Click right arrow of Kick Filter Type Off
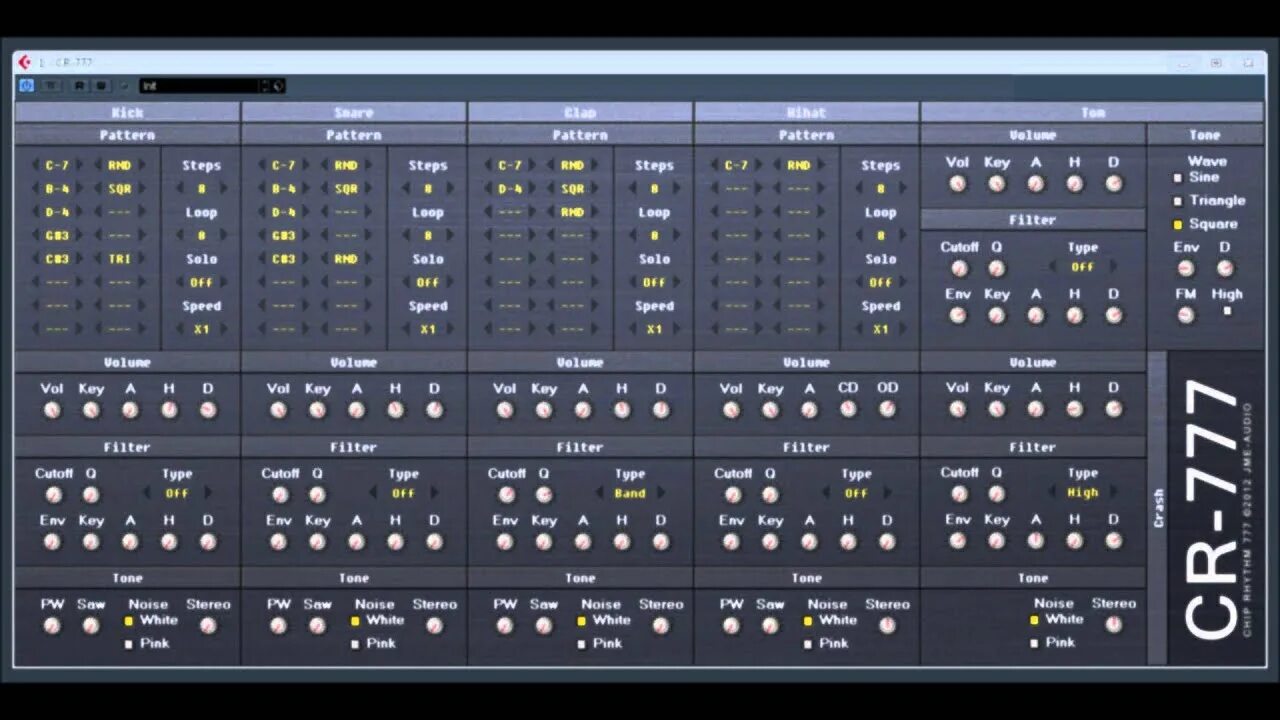The height and width of the screenshot is (720, 1280). (x=208, y=493)
